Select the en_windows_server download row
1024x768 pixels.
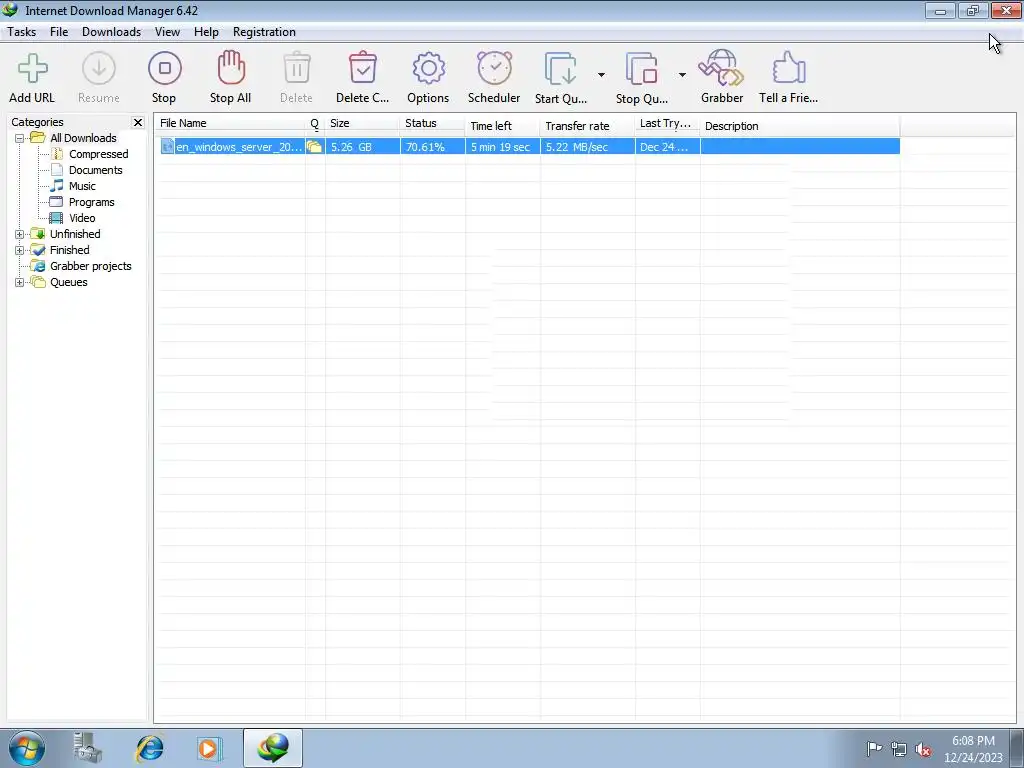528,146
